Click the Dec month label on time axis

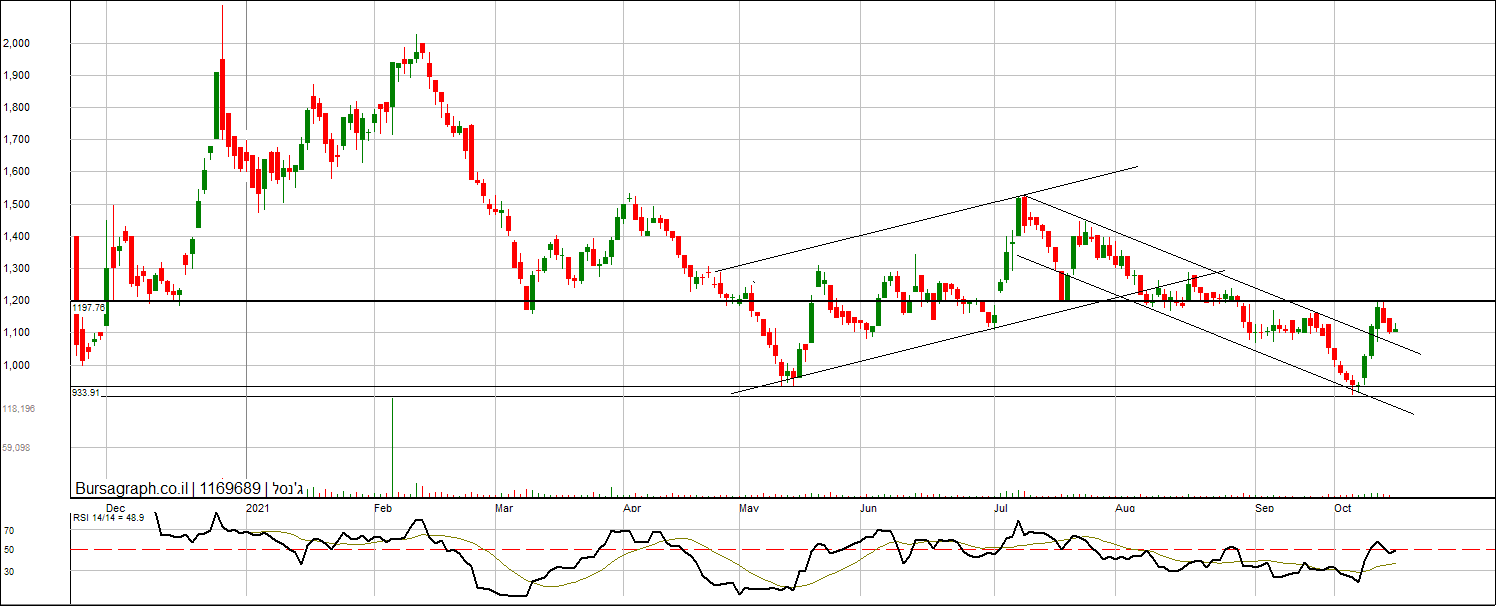tap(117, 508)
